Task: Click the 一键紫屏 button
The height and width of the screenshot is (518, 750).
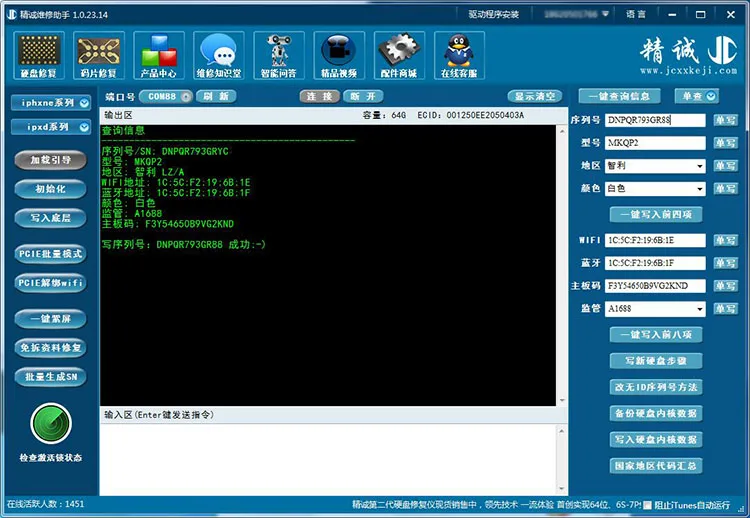Action: coord(51,319)
